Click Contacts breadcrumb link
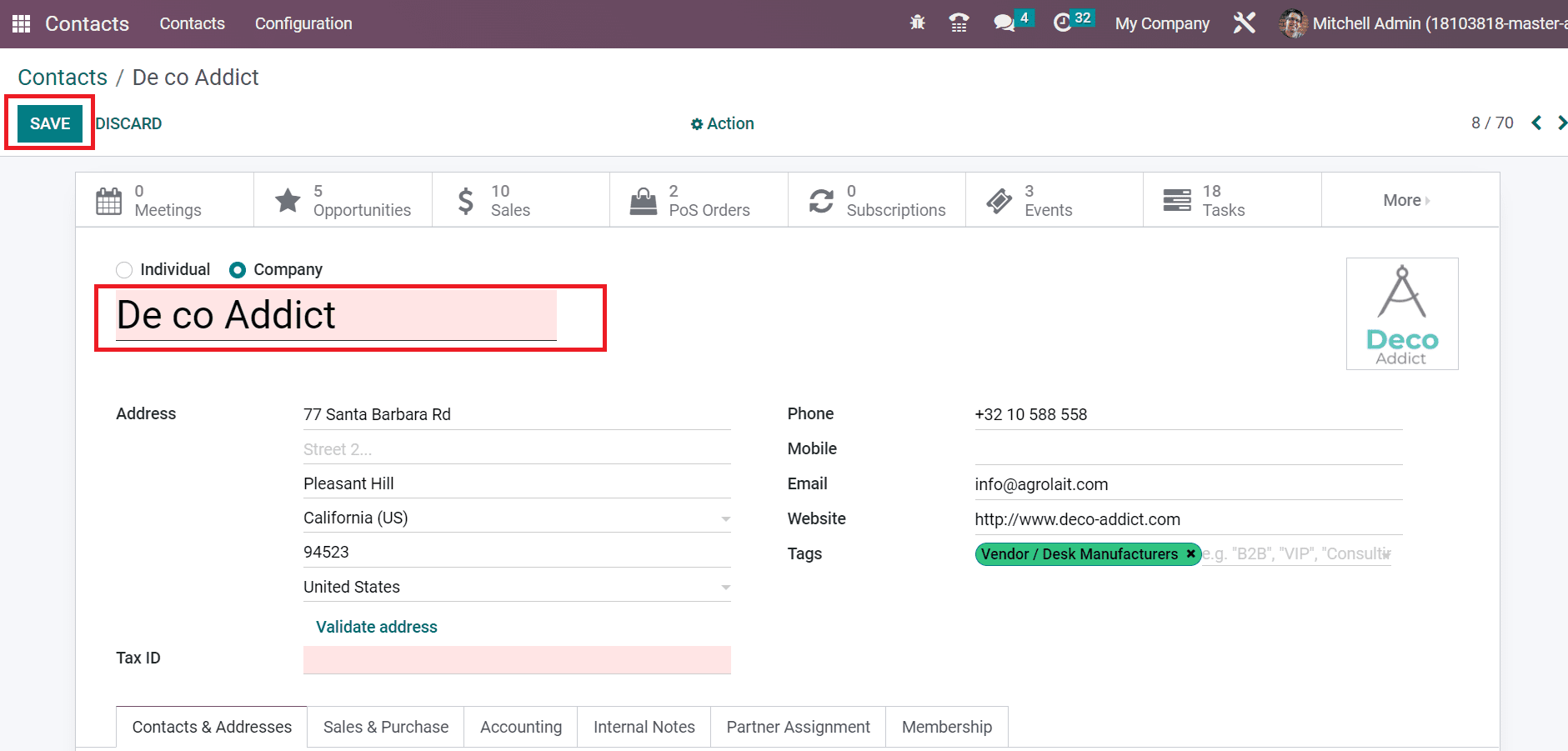 pyautogui.click(x=63, y=78)
